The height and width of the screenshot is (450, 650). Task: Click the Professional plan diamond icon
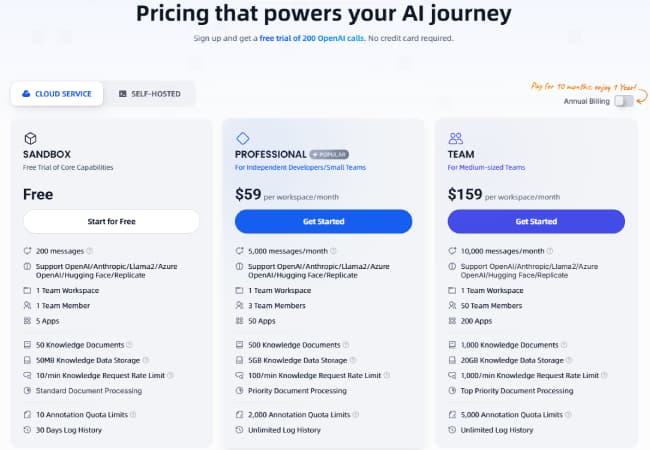242,138
